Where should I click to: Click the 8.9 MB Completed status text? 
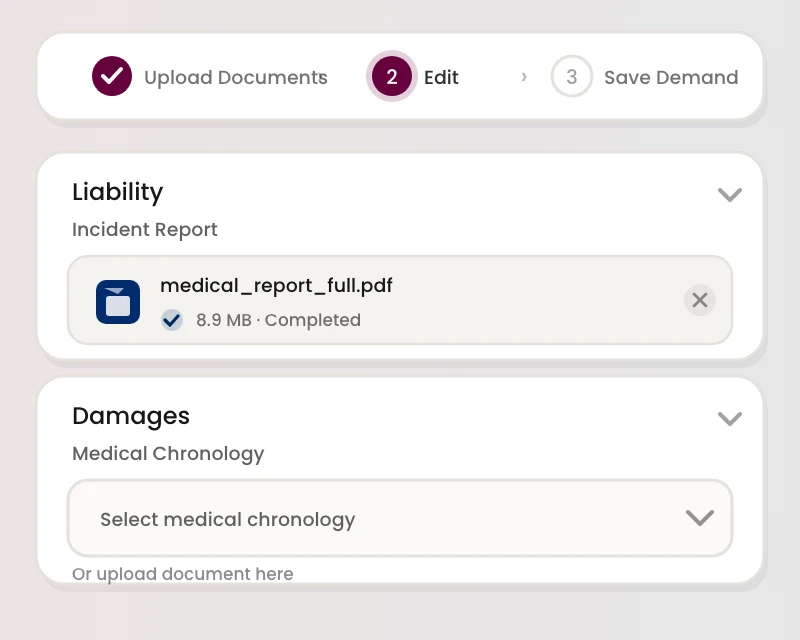[279, 320]
